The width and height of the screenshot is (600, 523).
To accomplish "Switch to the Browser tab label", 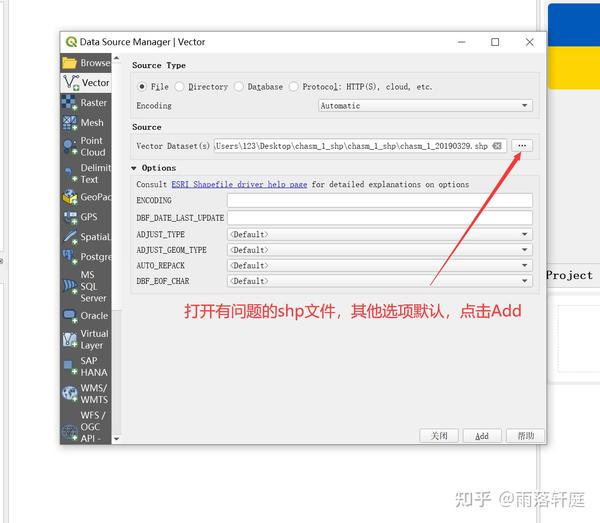I will [x=95, y=63].
